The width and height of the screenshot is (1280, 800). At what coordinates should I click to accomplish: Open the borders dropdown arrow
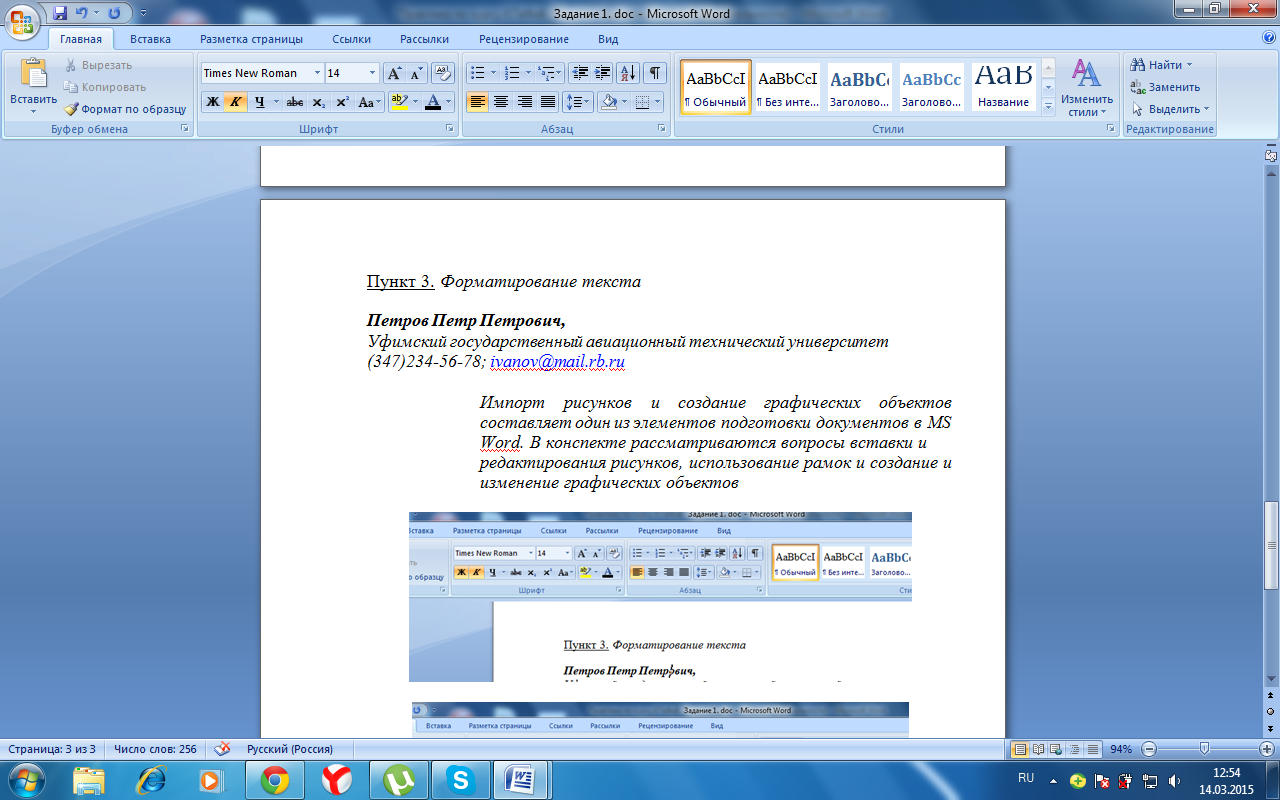(x=657, y=102)
